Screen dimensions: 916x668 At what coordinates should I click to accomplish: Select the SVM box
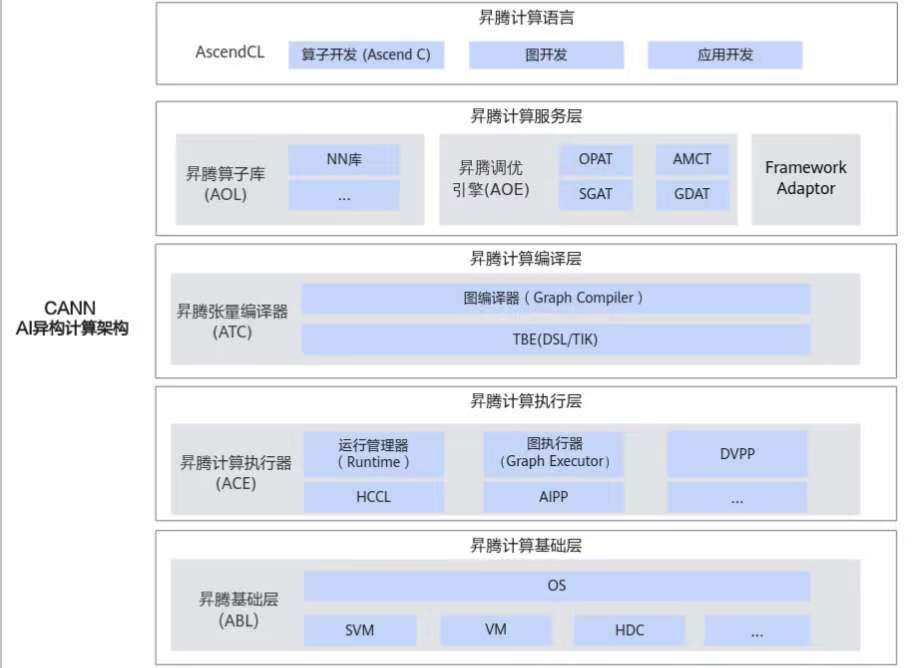click(360, 630)
